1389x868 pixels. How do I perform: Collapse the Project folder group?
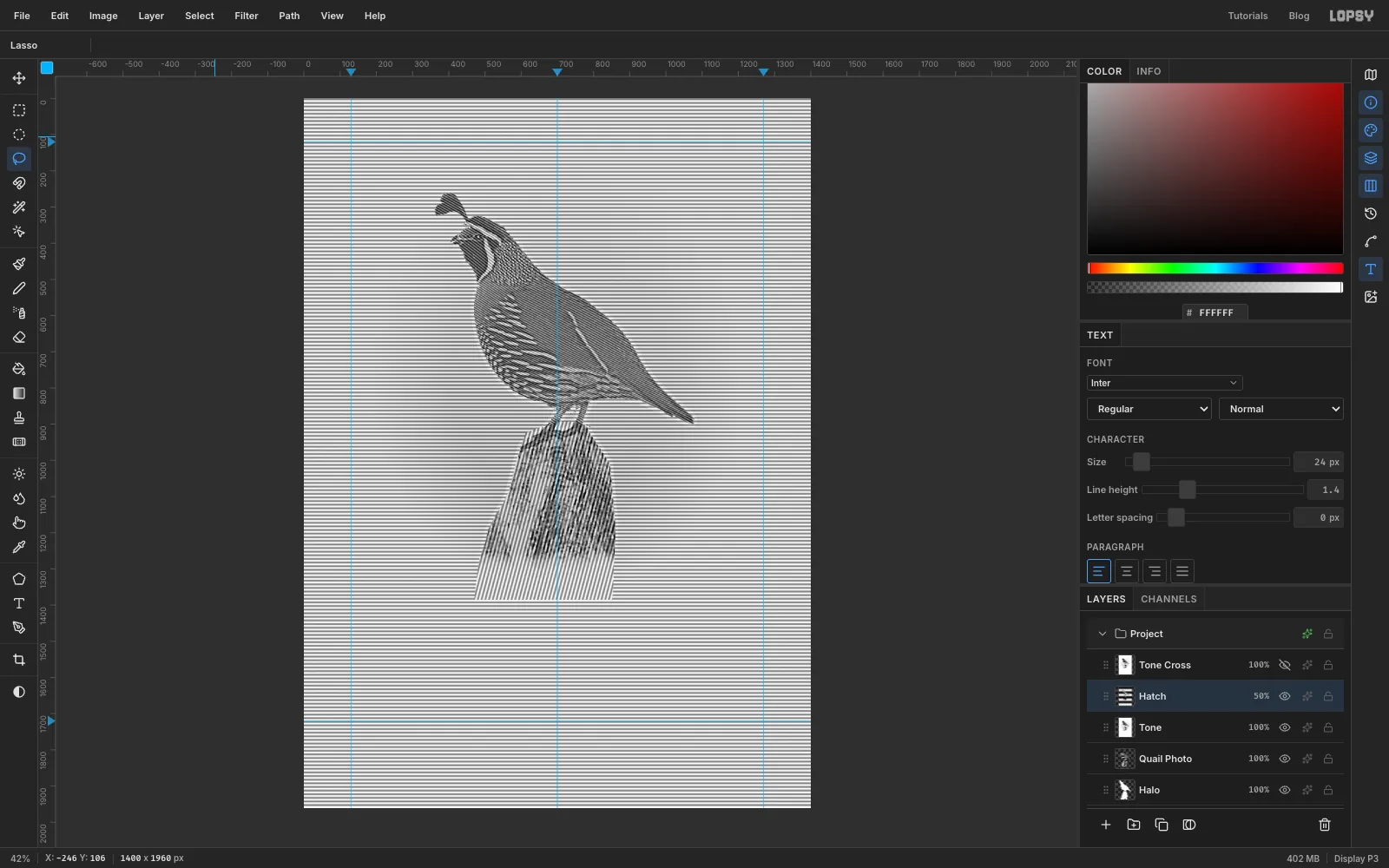1103,634
